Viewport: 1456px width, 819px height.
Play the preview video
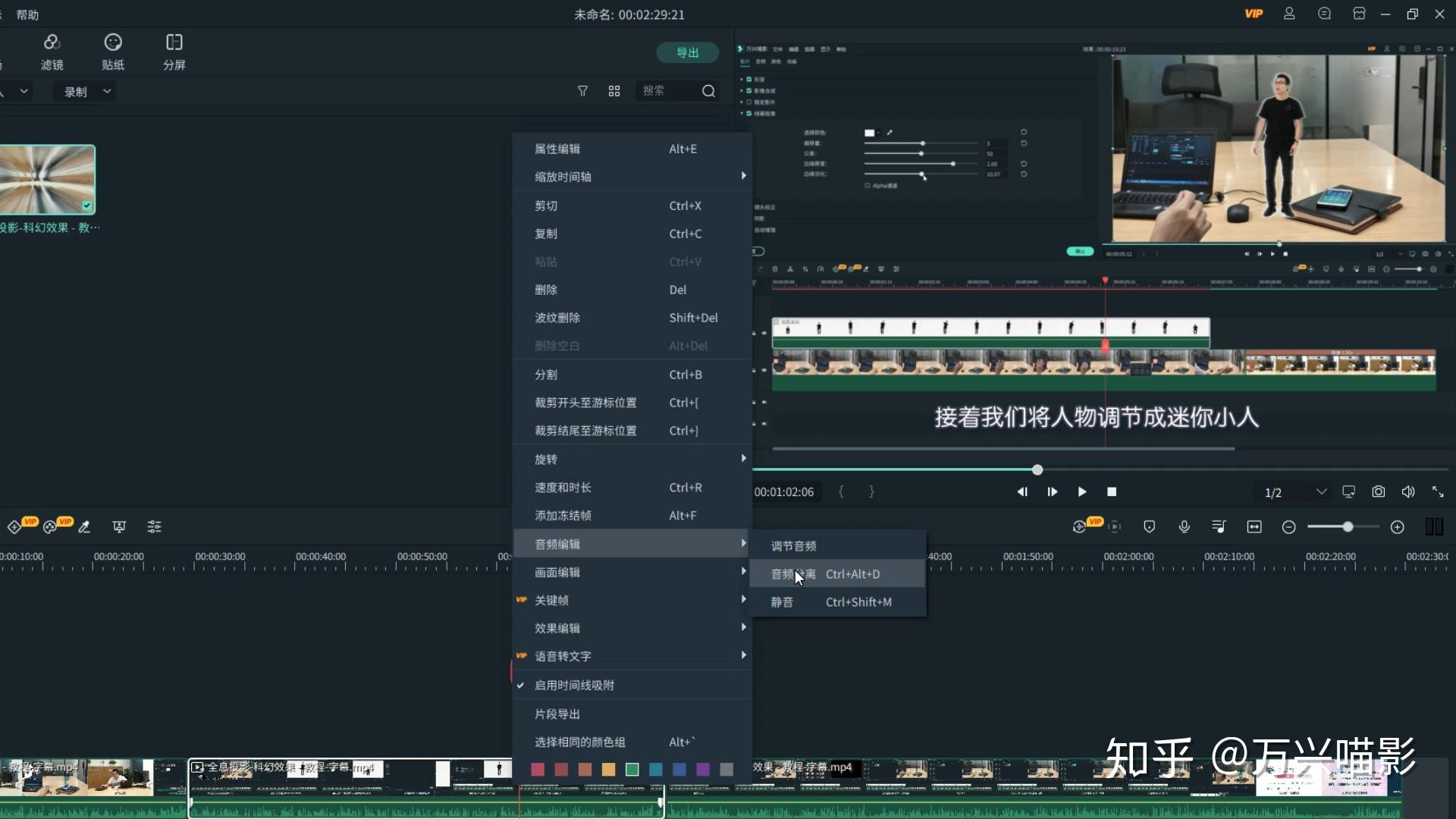tap(1081, 491)
